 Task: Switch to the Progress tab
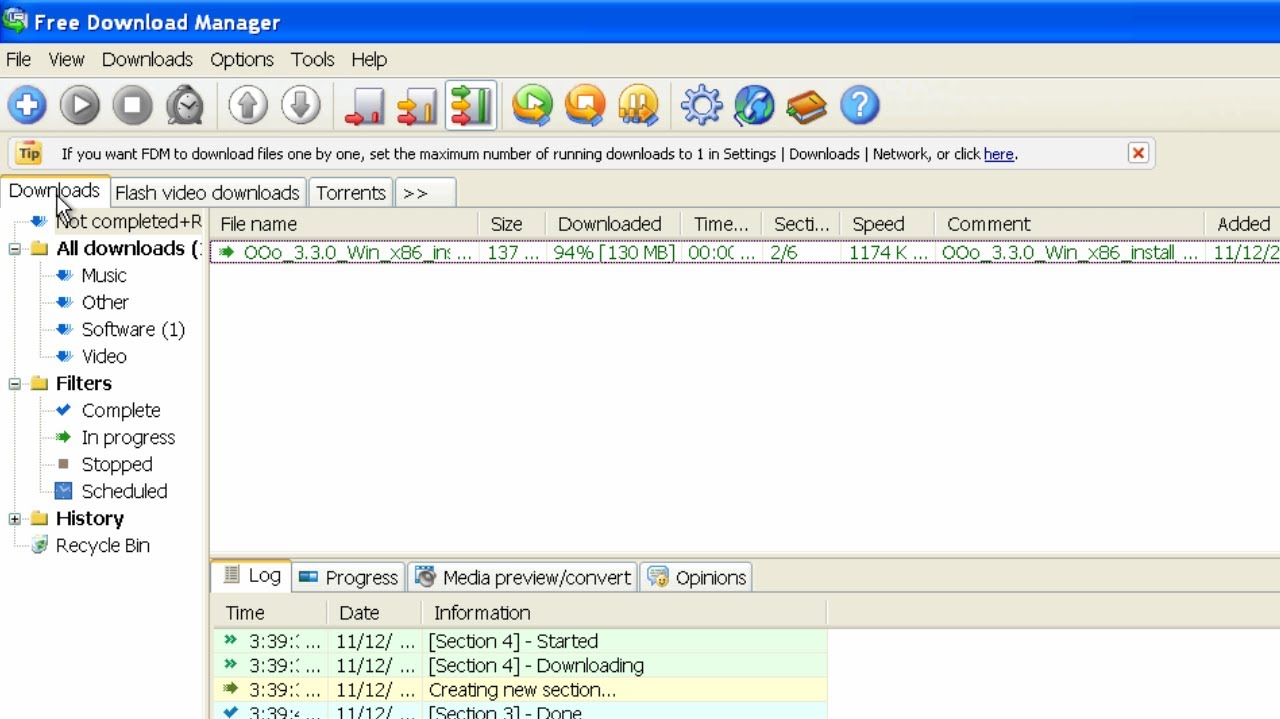349,577
